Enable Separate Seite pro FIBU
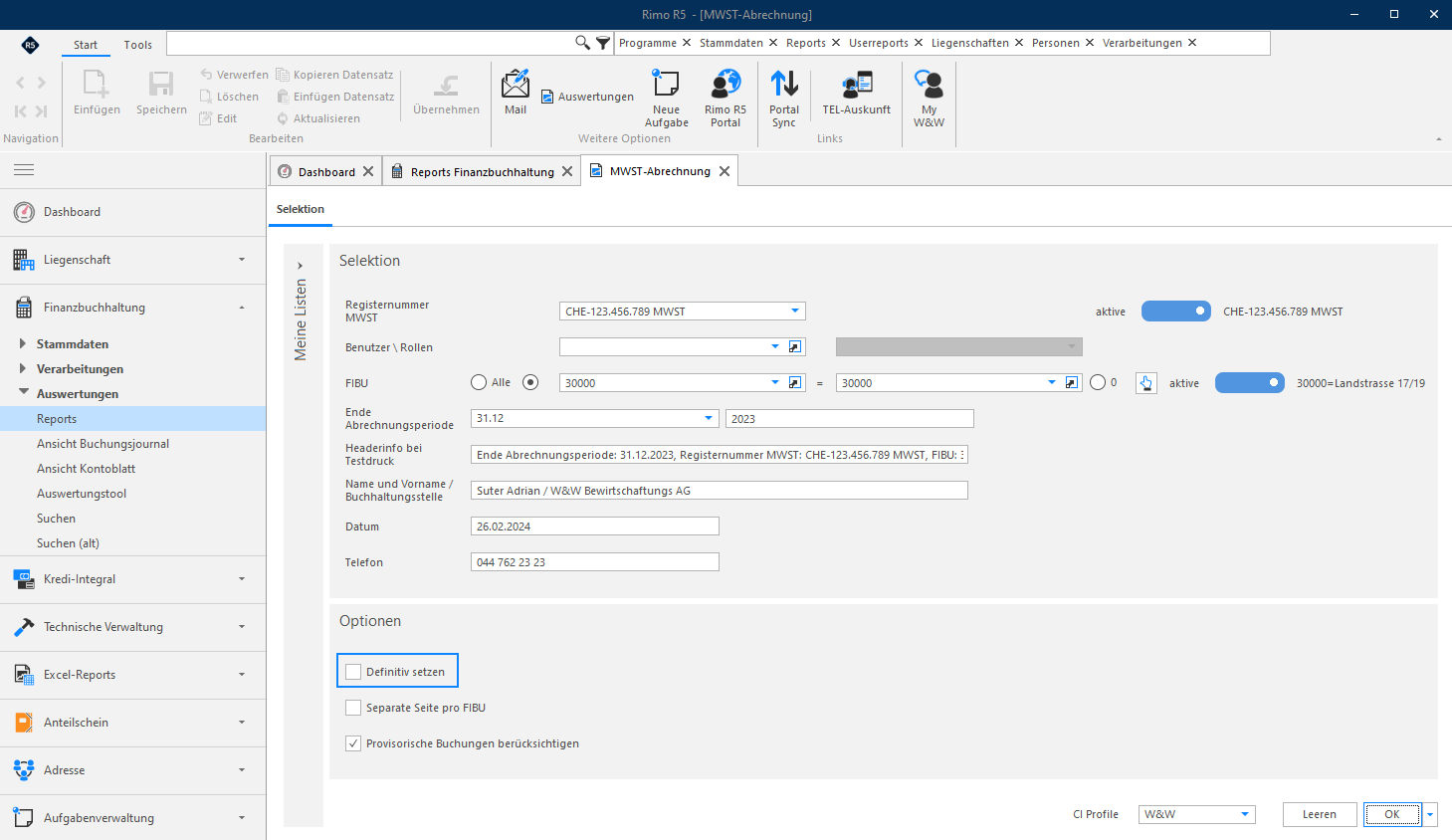 (353, 708)
